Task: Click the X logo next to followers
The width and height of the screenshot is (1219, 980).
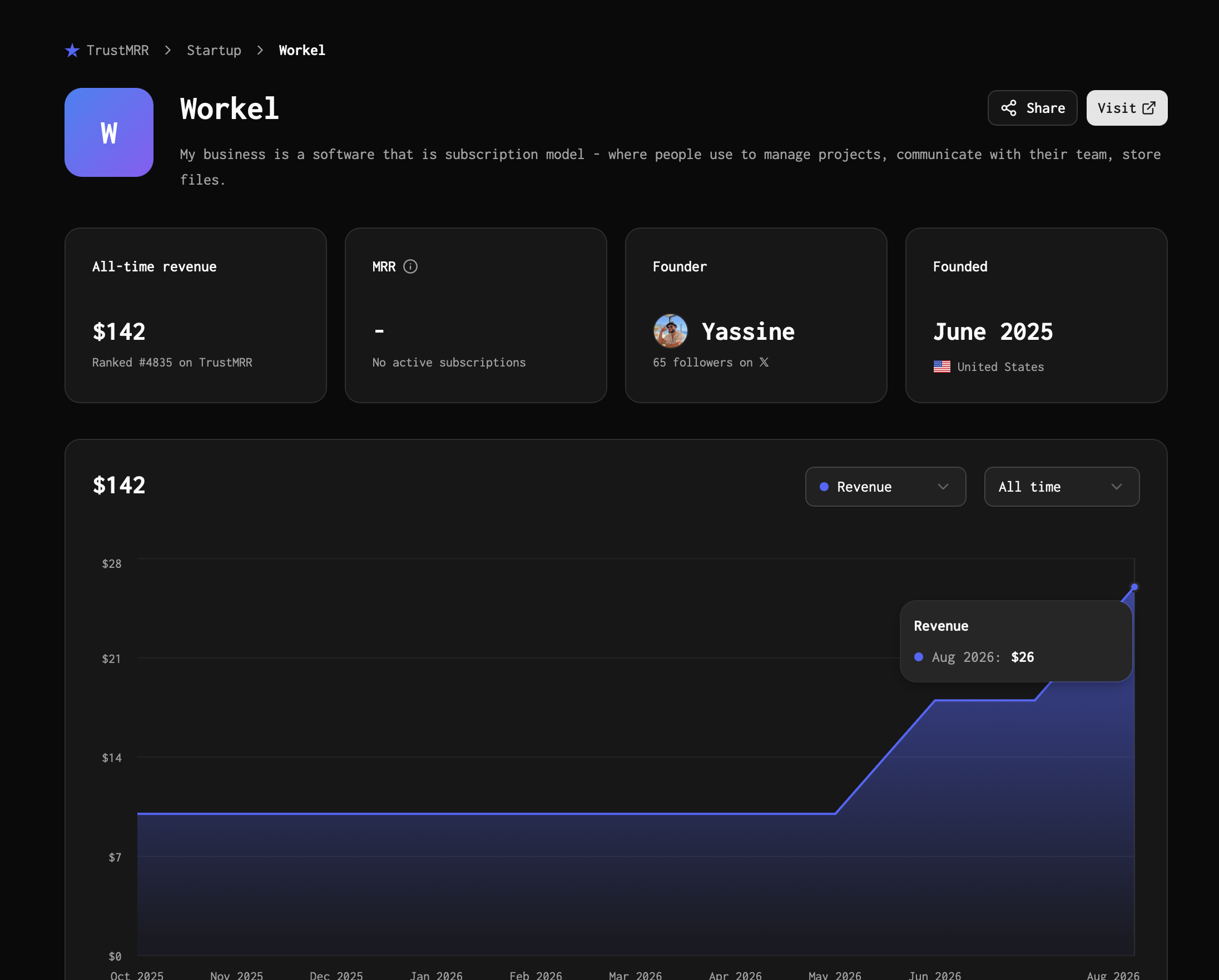Action: coord(764,362)
